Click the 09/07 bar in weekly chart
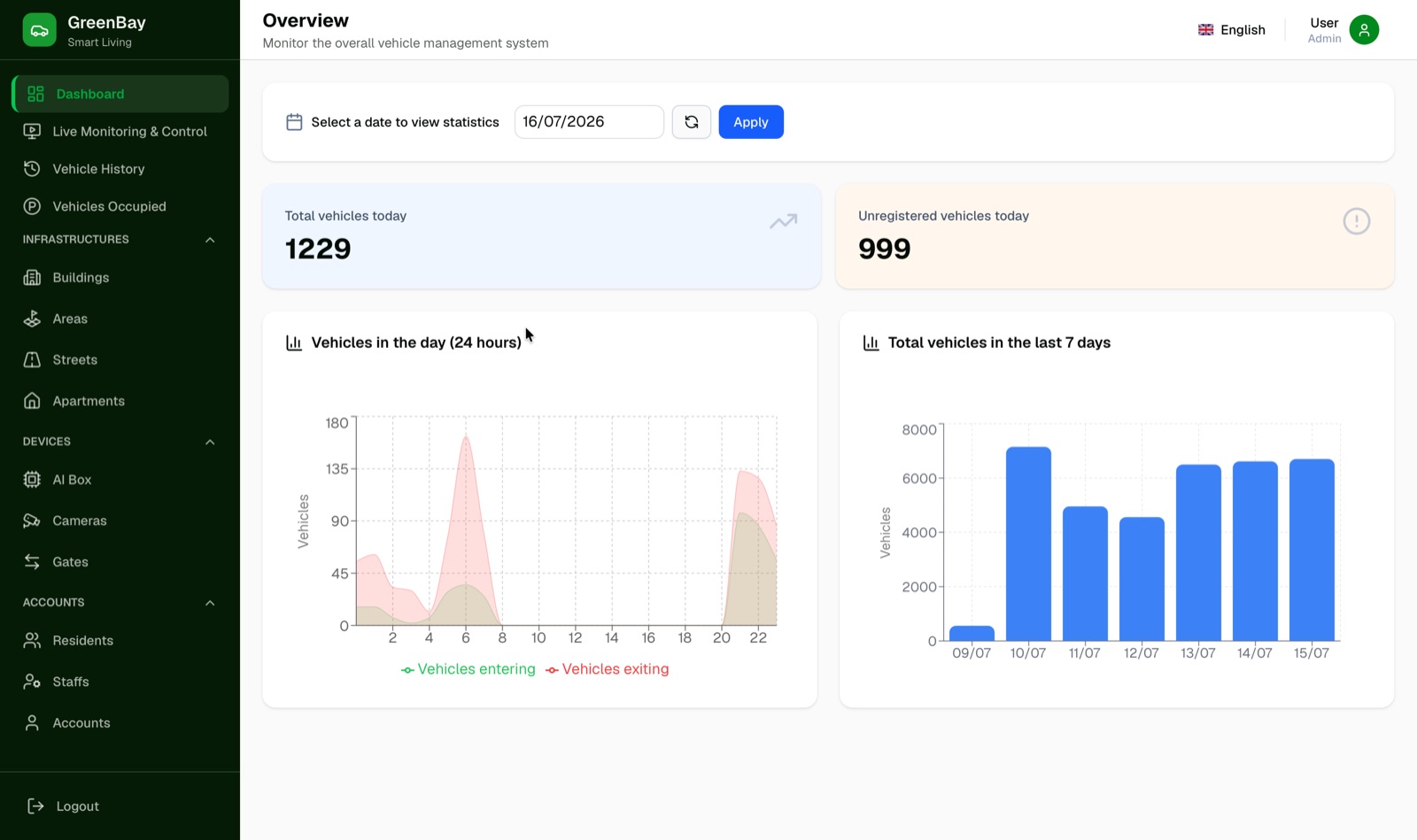The width and height of the screenshot is (1417, 840). [x=972, y=634]
